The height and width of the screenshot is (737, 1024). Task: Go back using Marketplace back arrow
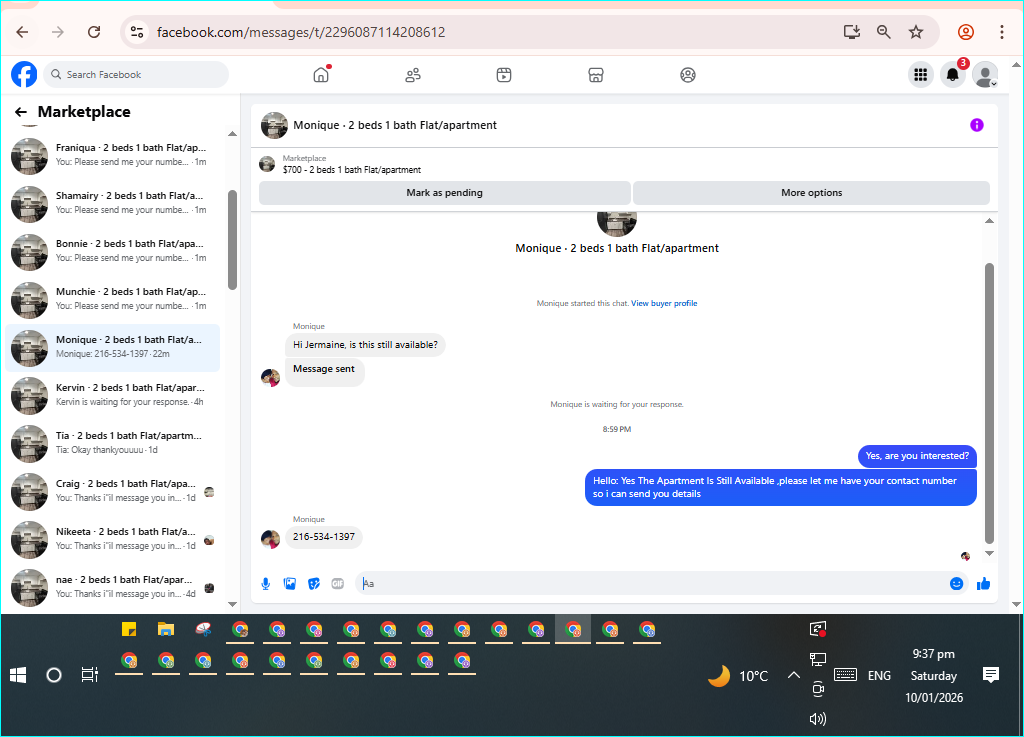21,112
